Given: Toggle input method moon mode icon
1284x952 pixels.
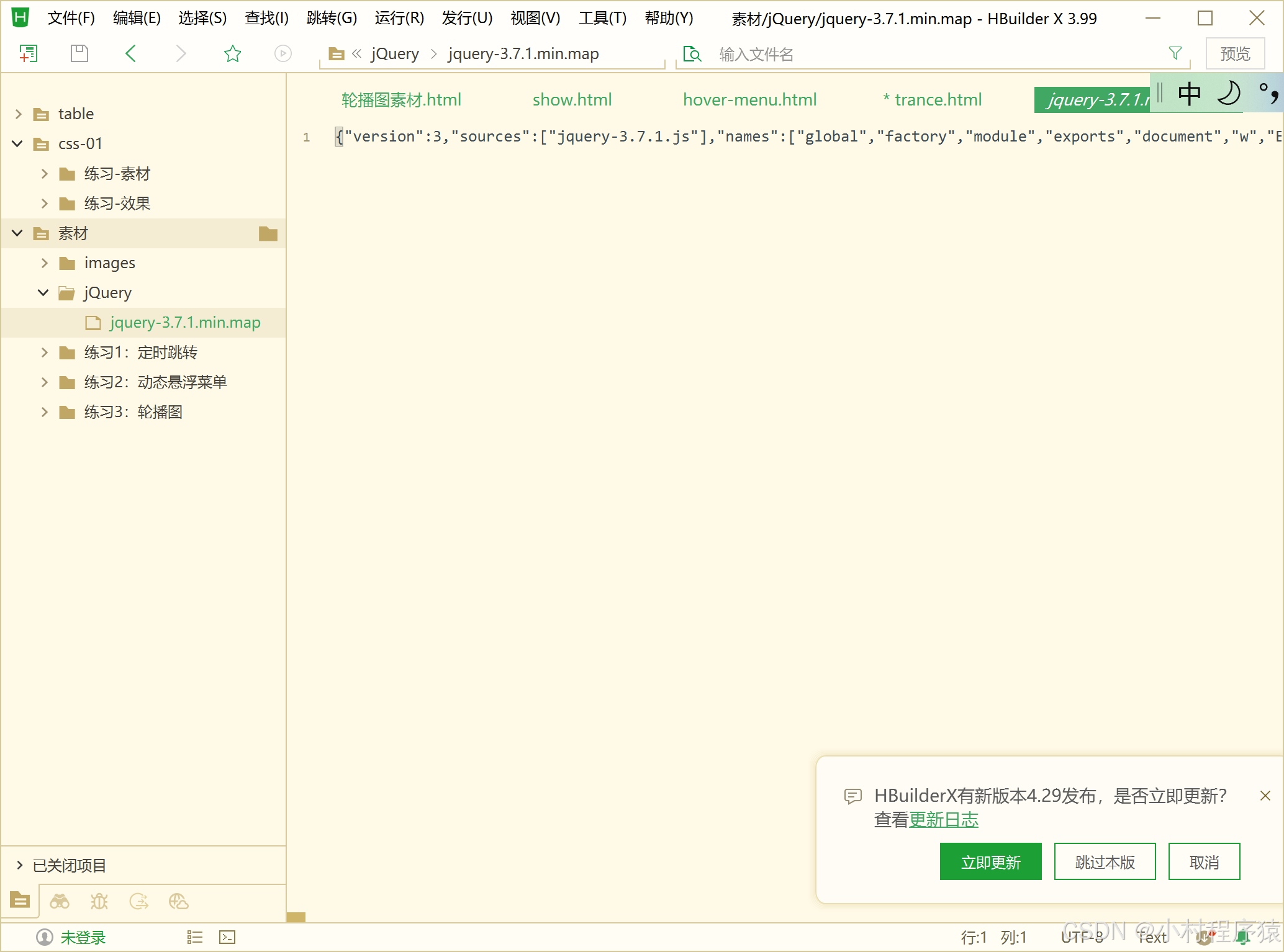Looking at the screenshot, I should coord(1228,94).
